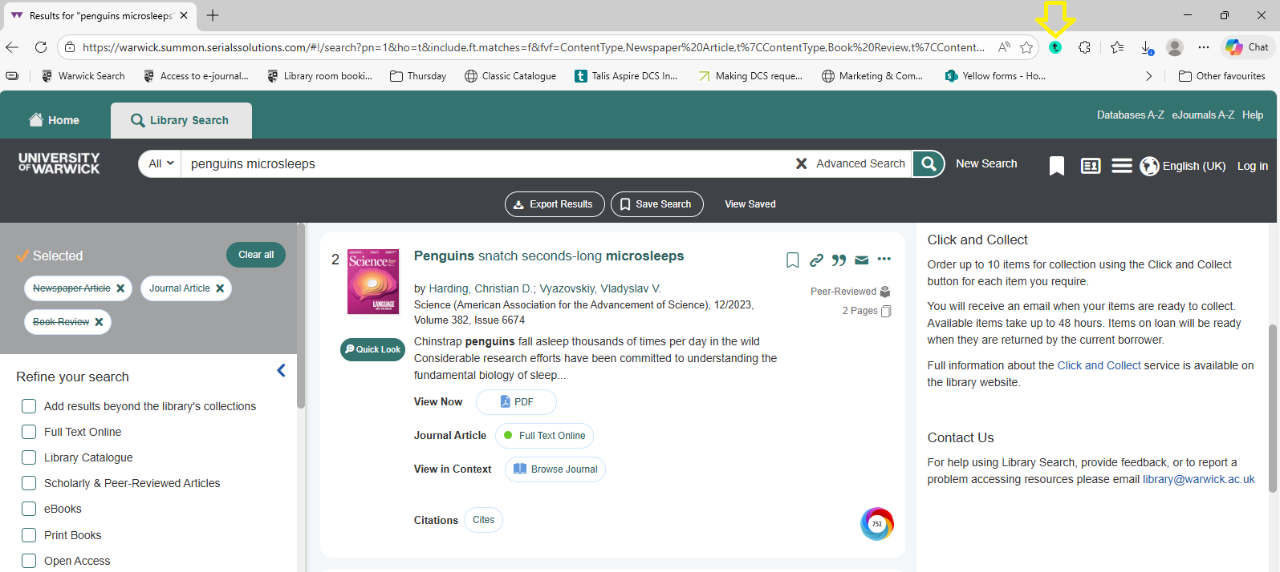Screen dimensions: 1280x572
Task: Check Scholarly & Peer-Reviewed Articles filter
Action: [29, 483]
